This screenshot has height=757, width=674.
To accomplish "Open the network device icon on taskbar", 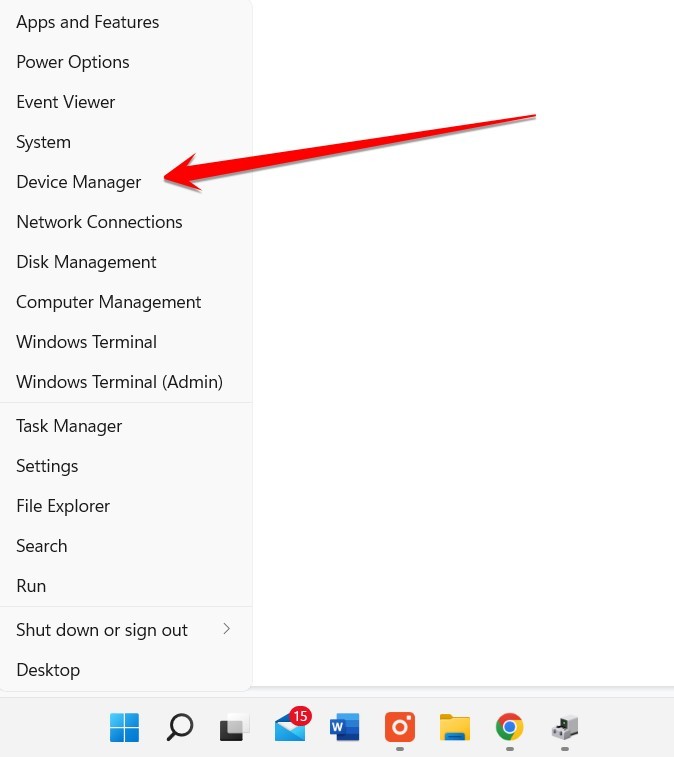I will click(x=565, y=727).
